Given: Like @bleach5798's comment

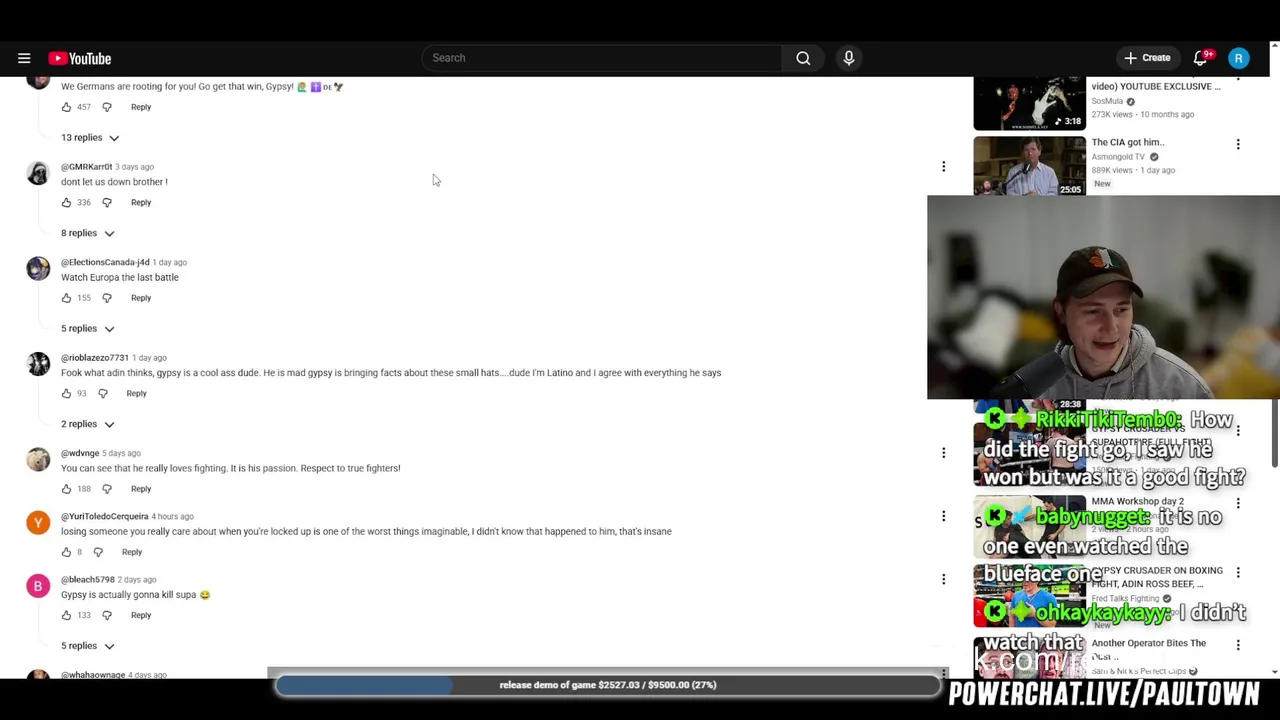Looking at the screenshot, I should [x=66, y=615].
